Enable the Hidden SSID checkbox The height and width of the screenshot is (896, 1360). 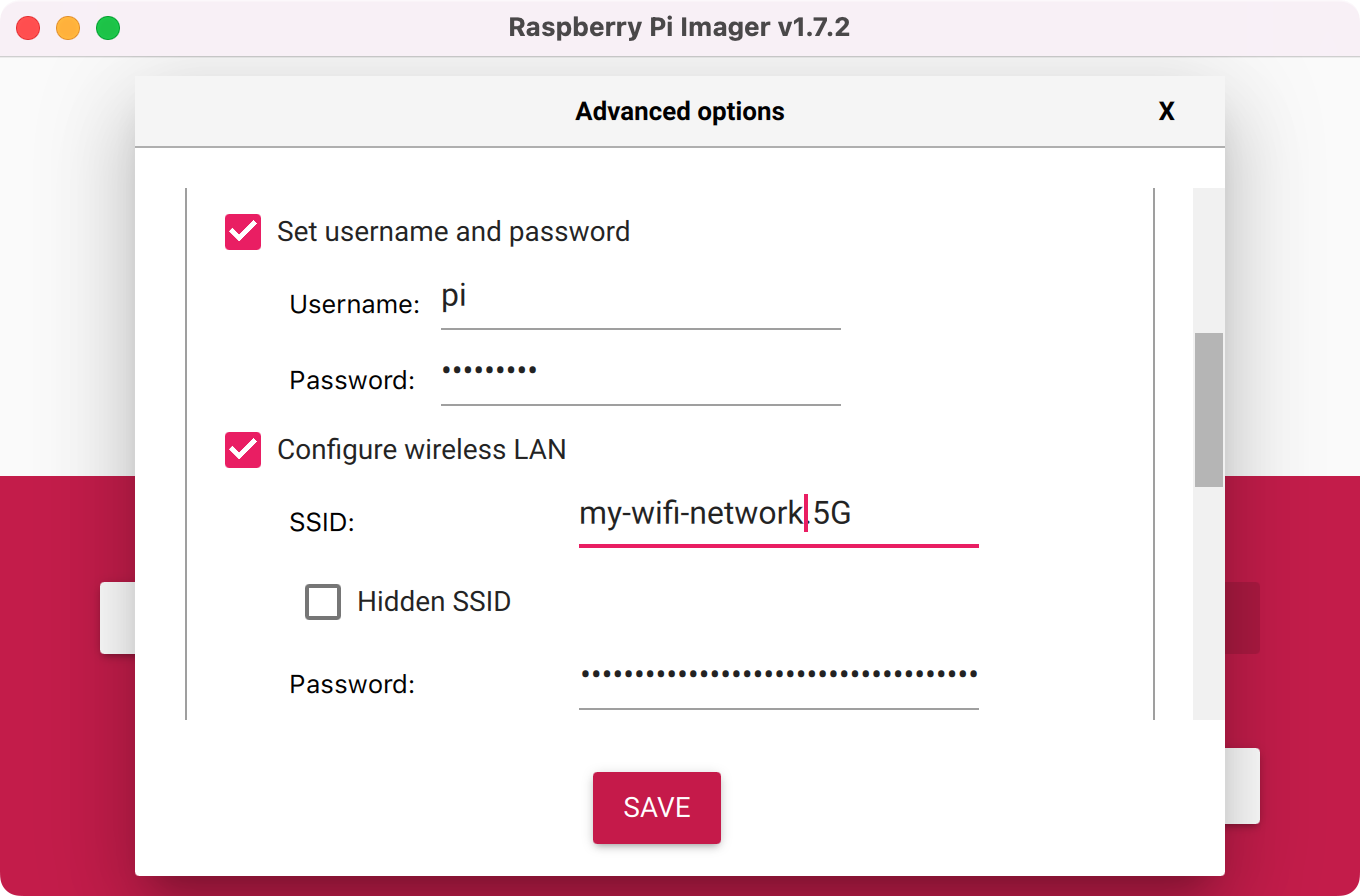coord(323,602)
